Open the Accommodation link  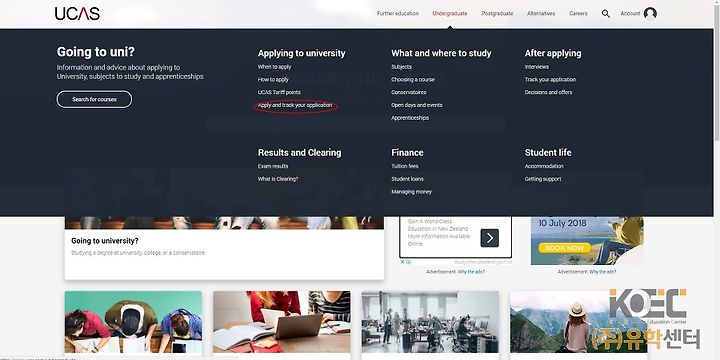click(x=544, y=166)
